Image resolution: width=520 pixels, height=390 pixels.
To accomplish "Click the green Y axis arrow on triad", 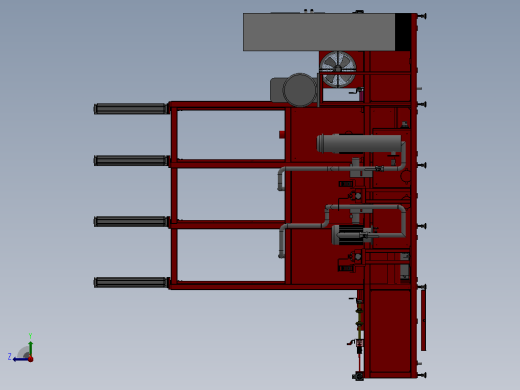I will [x=30, y=348].
